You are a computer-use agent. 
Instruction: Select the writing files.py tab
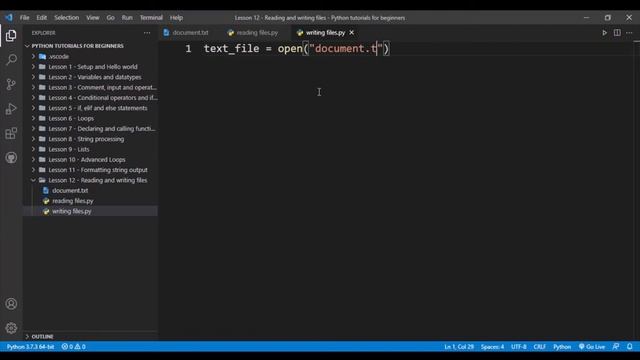pos(325,32)
